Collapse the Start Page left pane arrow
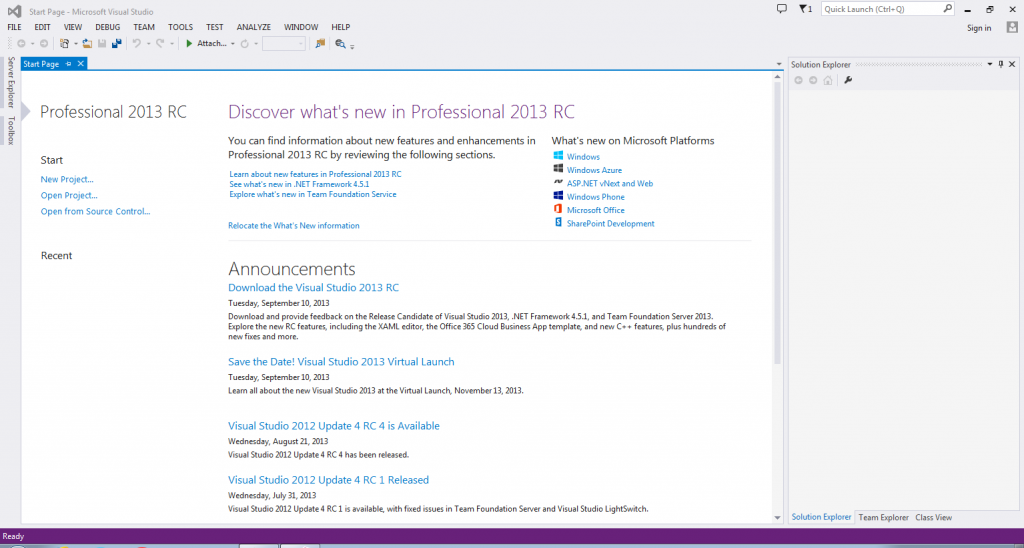The height and width of the screenshot is (548, 1024). tap(25, 112)
